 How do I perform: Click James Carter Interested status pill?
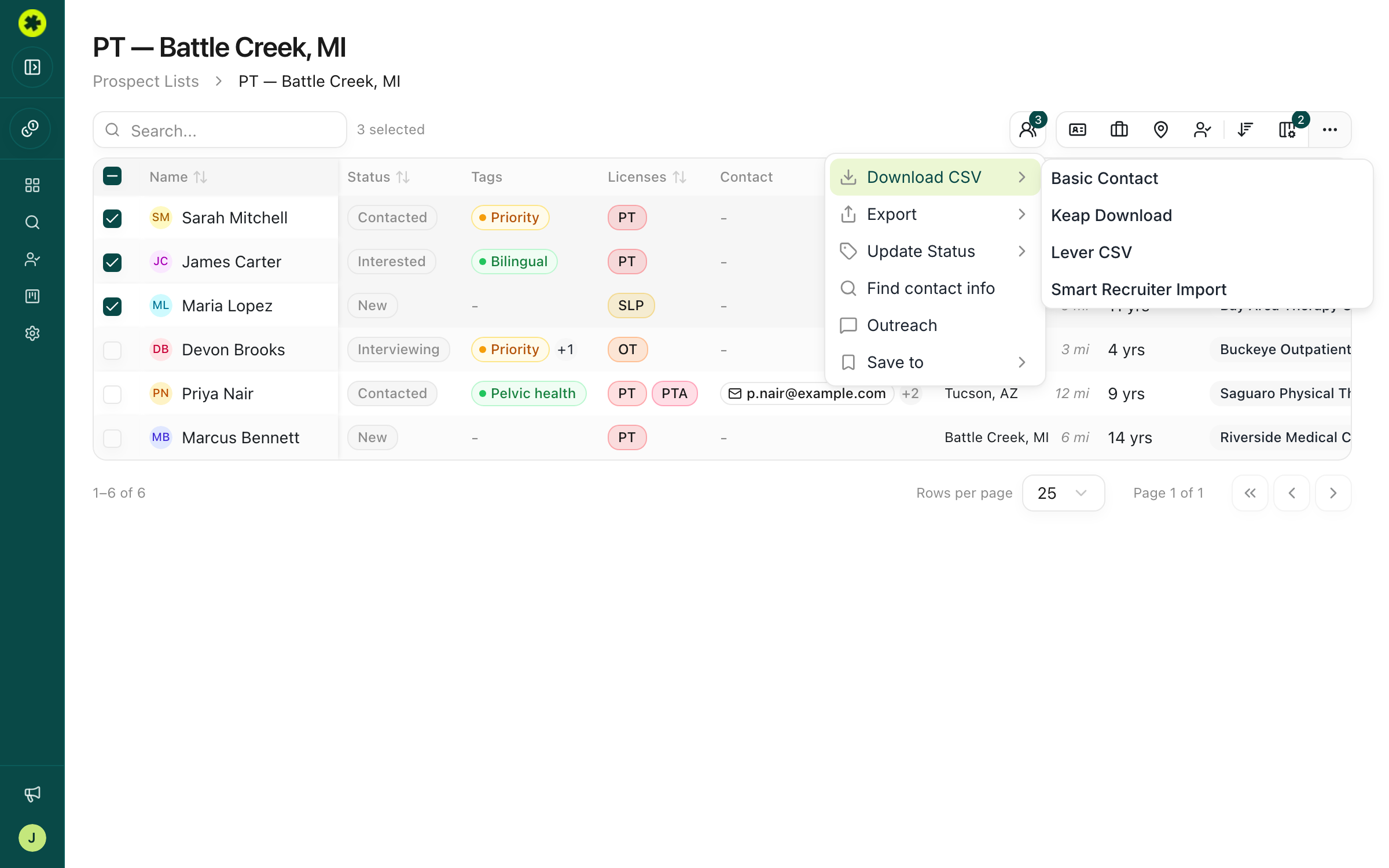391,262
